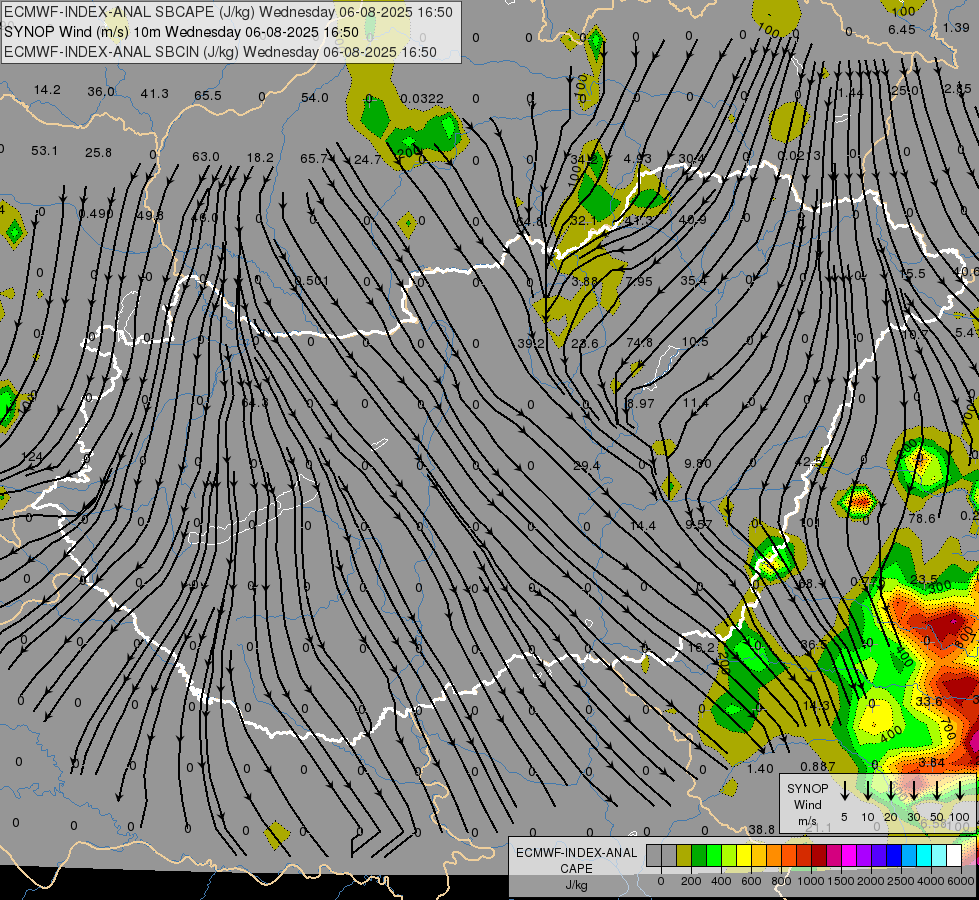979x900 pixels.
Task: Click the 10 m/s wind arrow in legend
Action: click(868, 791)
